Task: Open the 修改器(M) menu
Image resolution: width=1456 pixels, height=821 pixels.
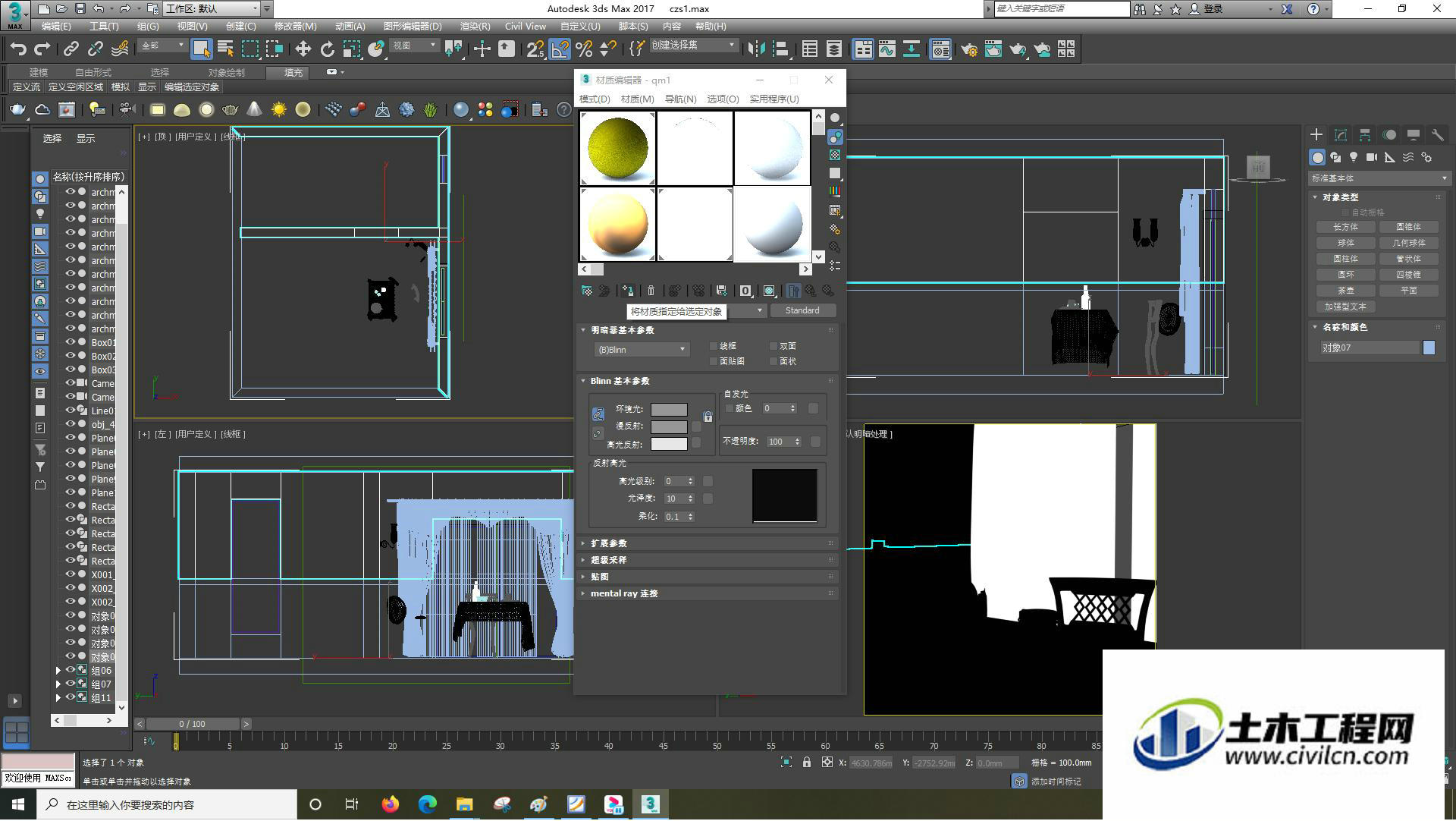Action: [x=295, y=27]
